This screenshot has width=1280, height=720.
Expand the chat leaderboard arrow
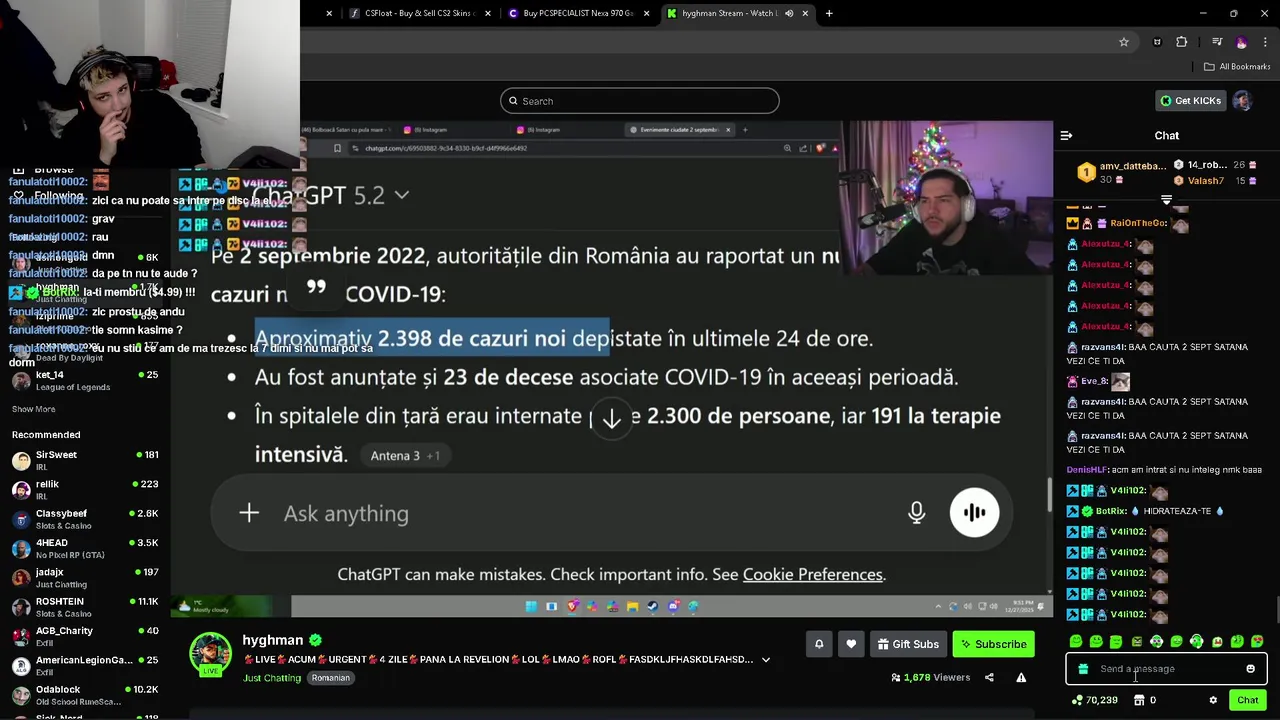click(1166, 199)
